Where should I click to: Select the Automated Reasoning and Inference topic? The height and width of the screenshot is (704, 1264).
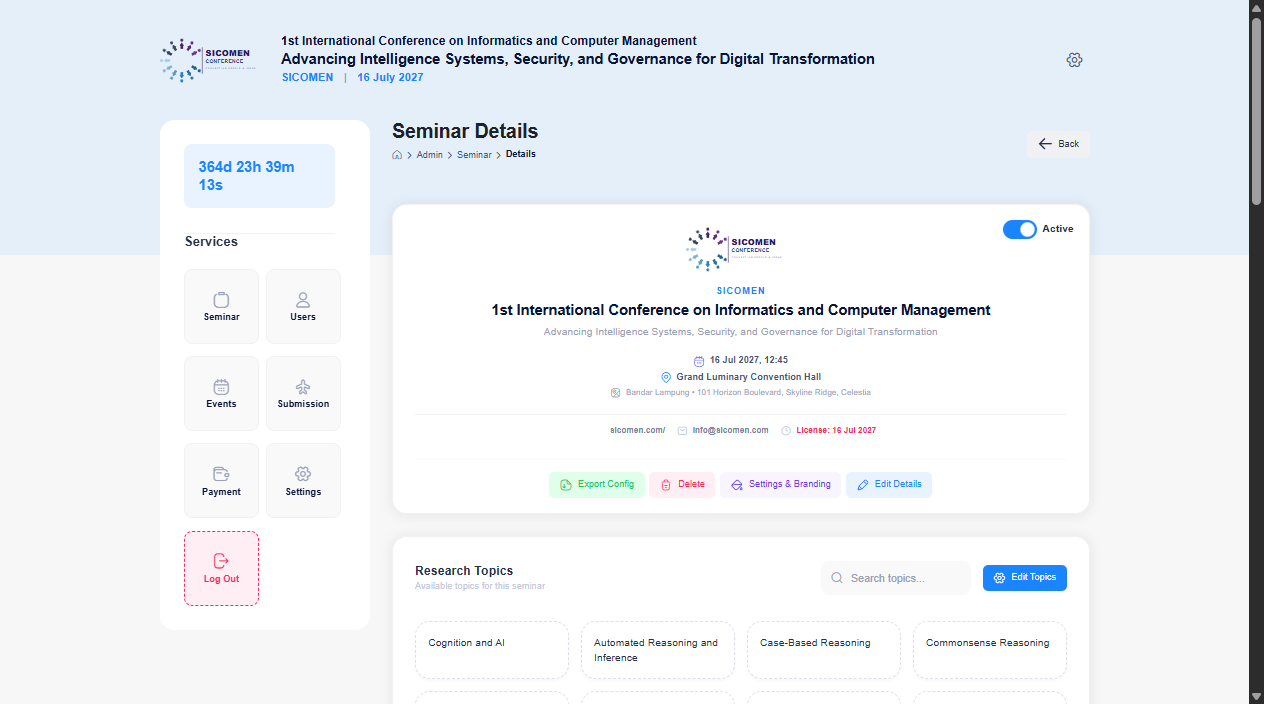click(658, 651)
